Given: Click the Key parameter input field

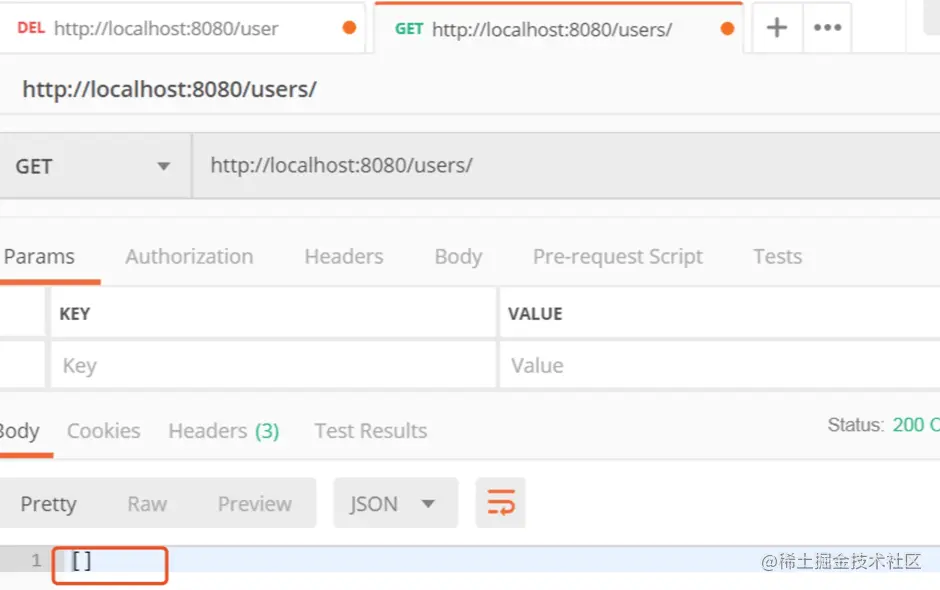Looking at the screenshot, I should pyautogui.click(x=273, y=365).
